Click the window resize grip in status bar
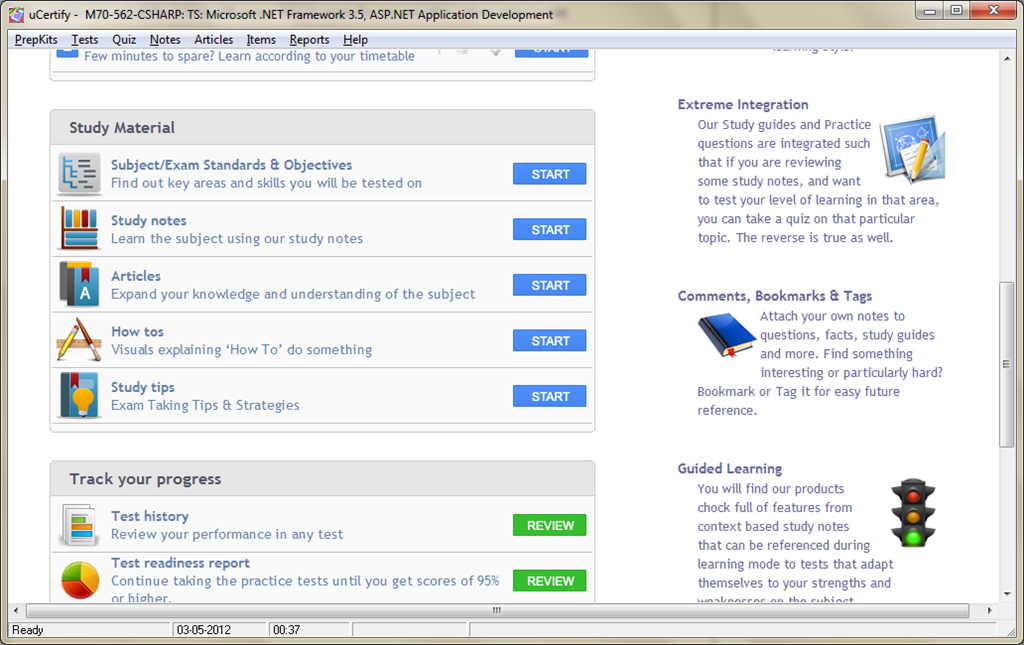 (1012, 632)
